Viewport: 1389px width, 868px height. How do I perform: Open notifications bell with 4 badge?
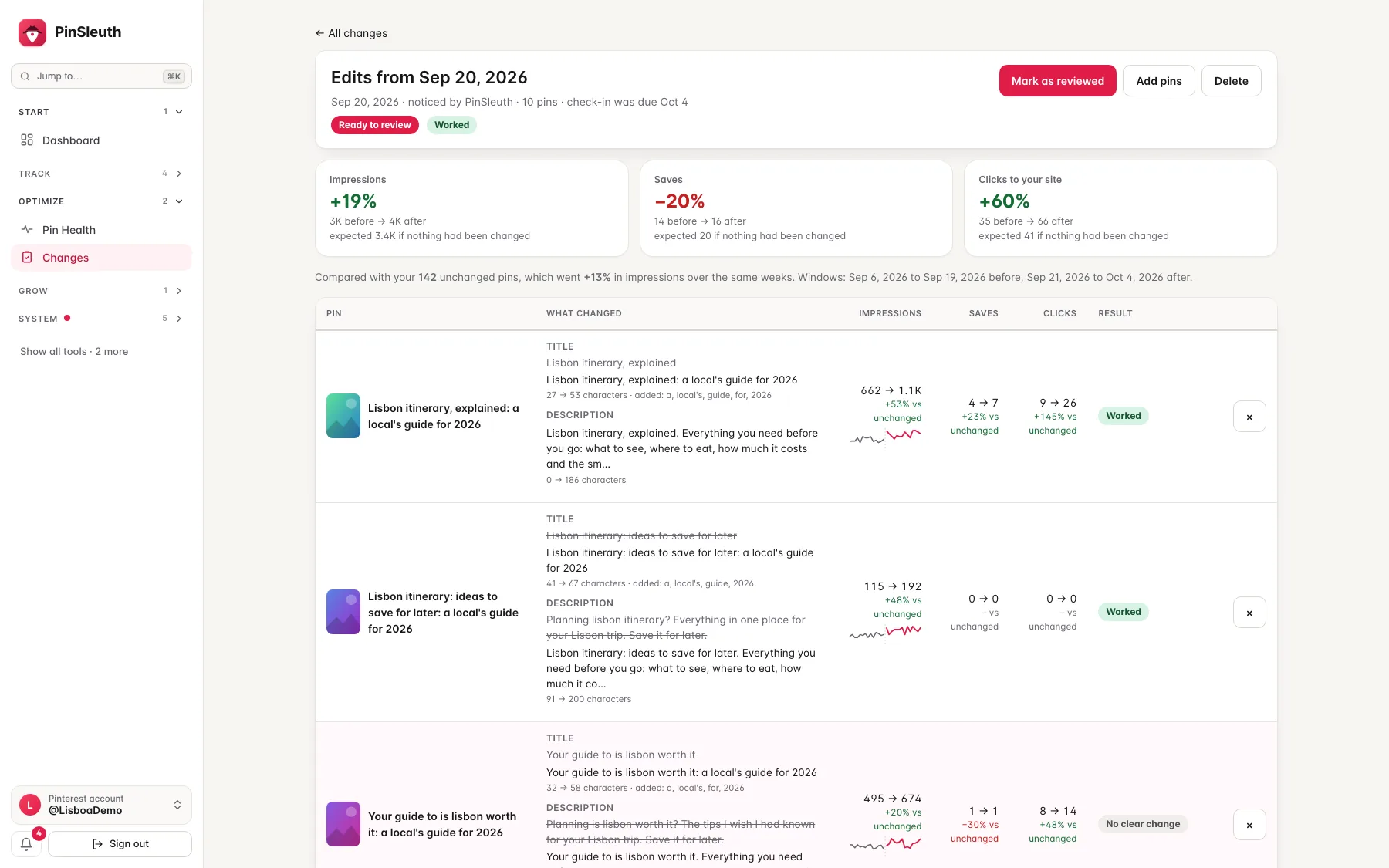click(26, 844)
